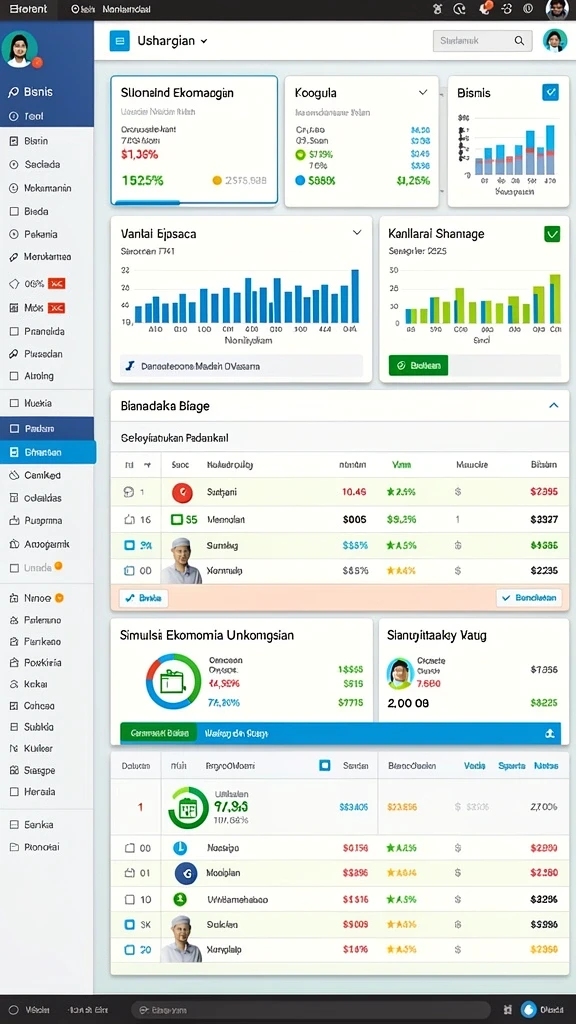Click the donut chart in Simulsi Ekomomia card

[173, 682]
